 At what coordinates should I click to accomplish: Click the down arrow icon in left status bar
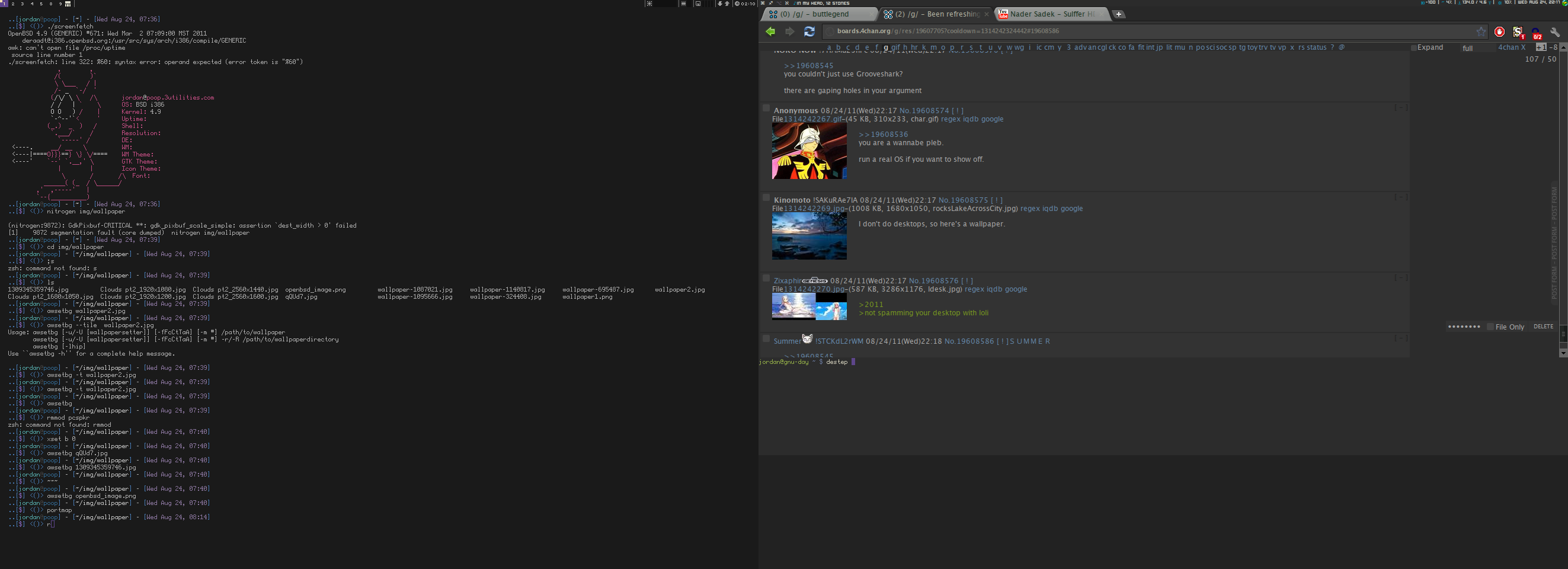pos(719,4)
